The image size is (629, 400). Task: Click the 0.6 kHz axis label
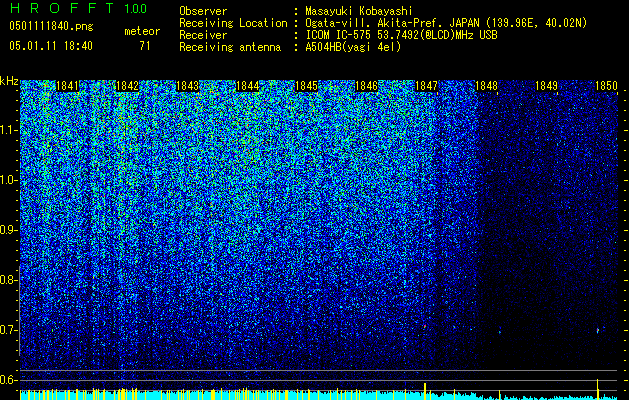pyautogui.click(x=8, y=380)
